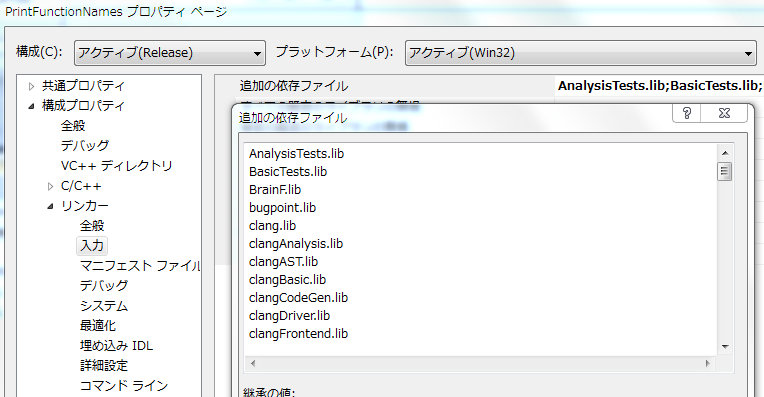Select 全般 under 構成プロパティ
Screen dimensions: 764x397
coord(73,126)
